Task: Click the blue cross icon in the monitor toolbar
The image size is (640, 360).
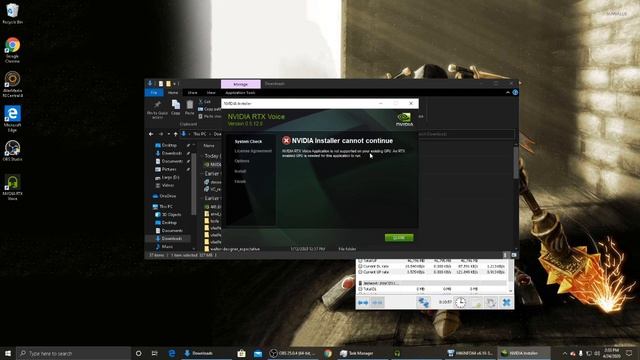Action: pyautogui.click(x=507, y=302)
